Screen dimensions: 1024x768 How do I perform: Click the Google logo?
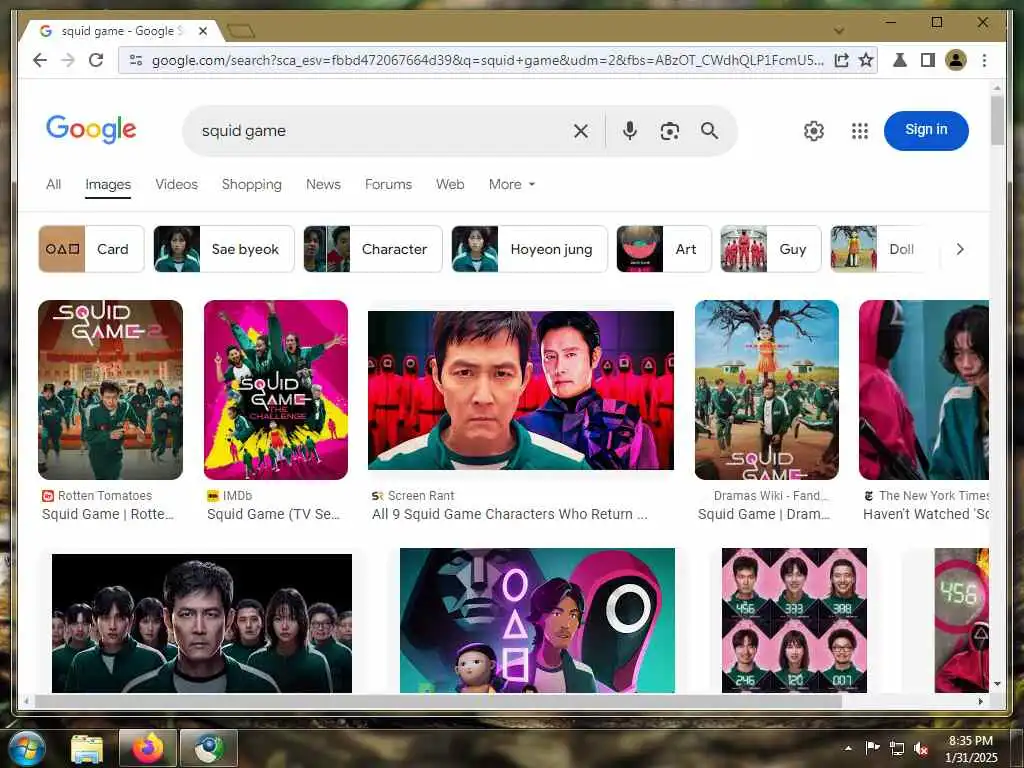pyautogui.click(x=91, y=129)
